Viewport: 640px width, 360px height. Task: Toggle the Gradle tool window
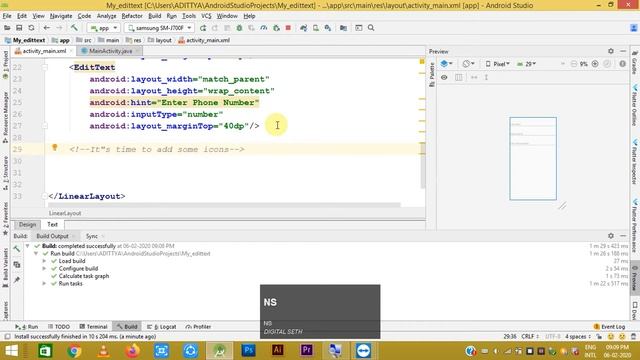[x=635, y=64]
